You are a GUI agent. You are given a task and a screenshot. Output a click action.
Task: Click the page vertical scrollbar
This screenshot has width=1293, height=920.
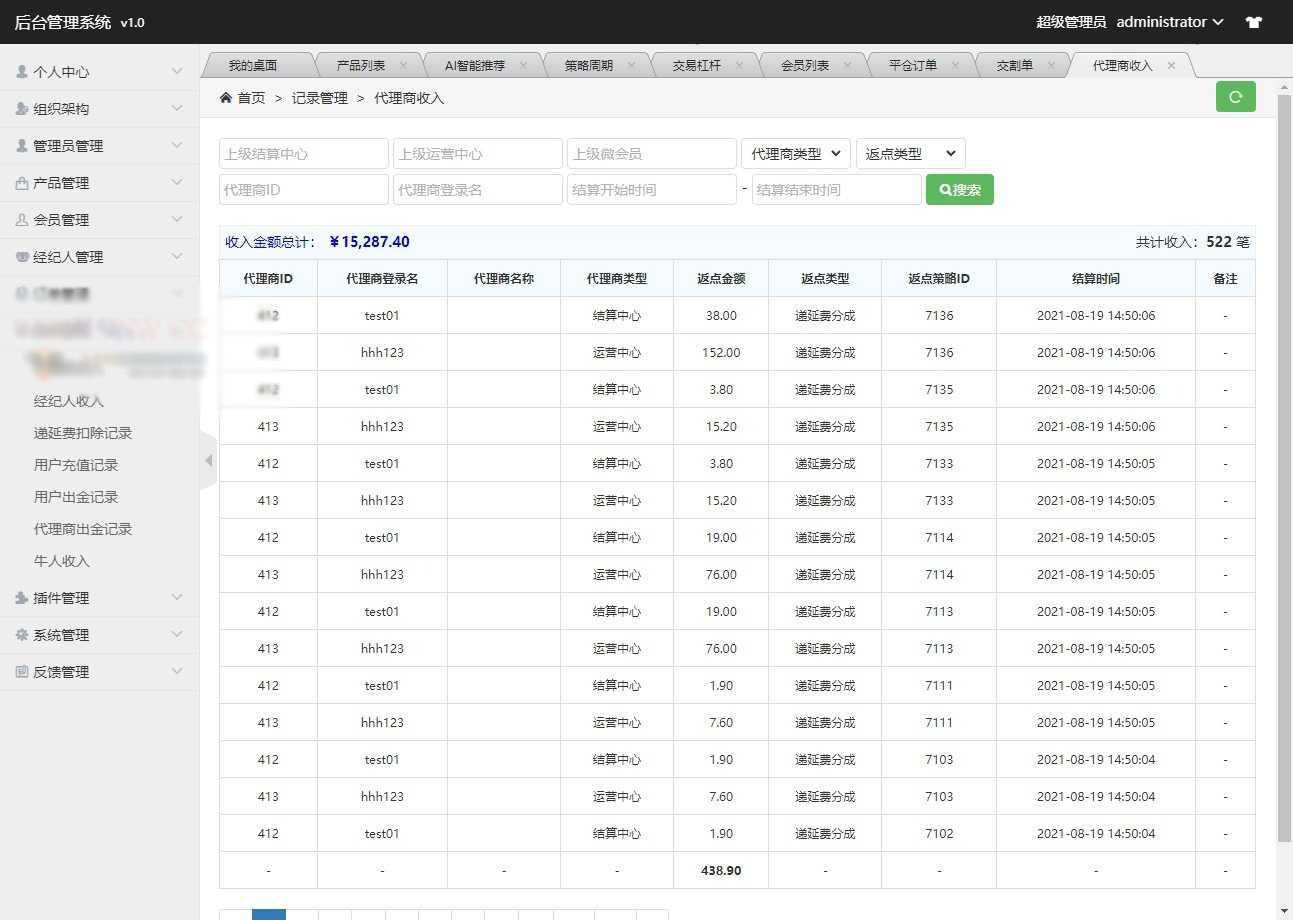pos(1284,470)
